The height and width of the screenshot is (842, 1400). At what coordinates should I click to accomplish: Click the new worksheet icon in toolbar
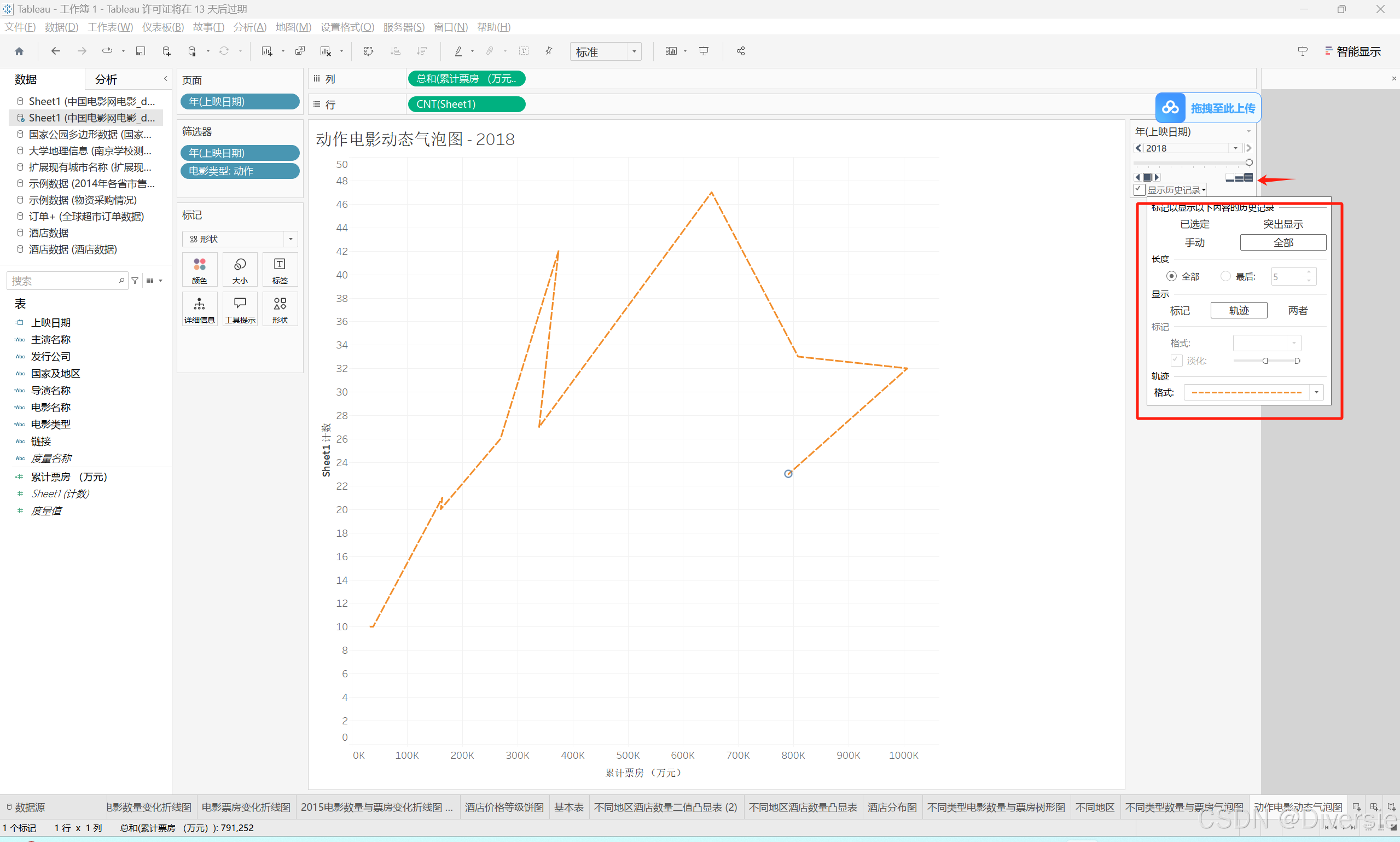[266, 51]
